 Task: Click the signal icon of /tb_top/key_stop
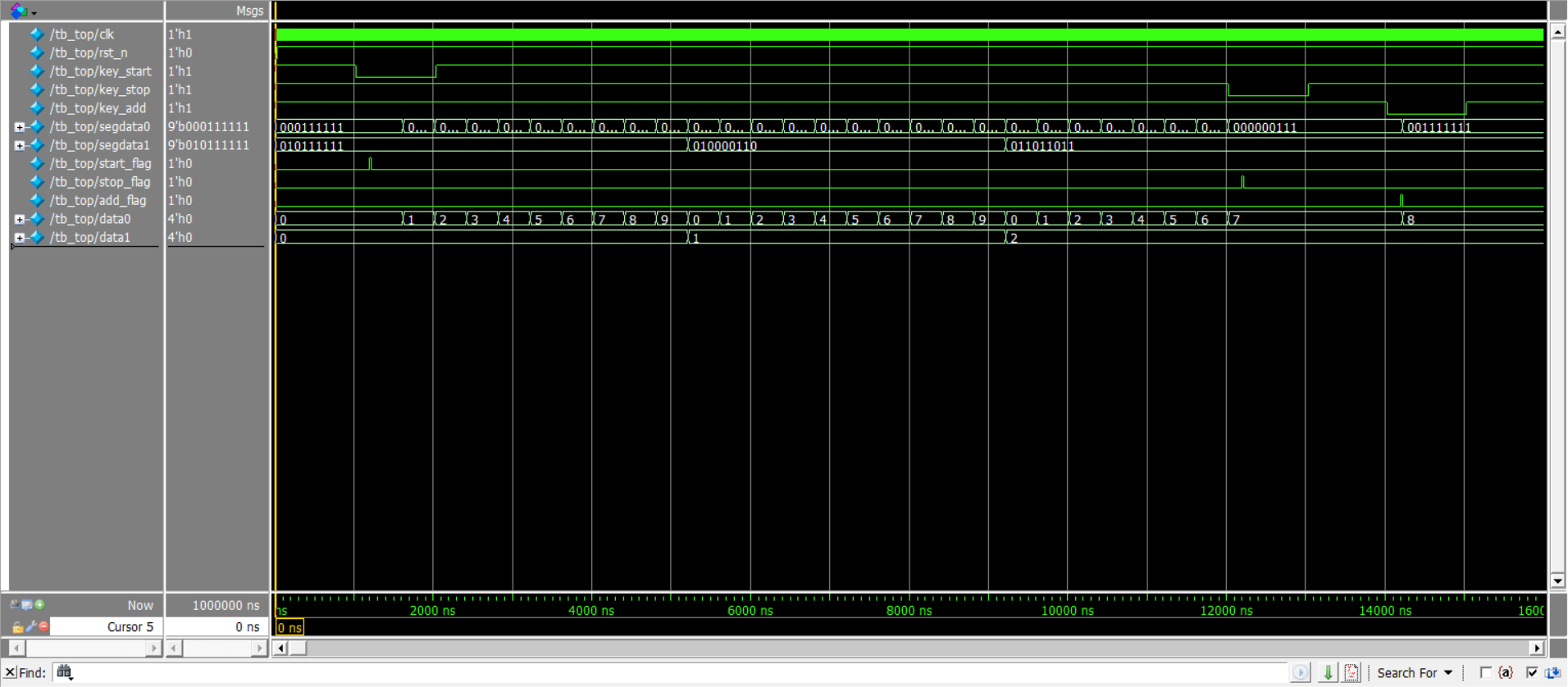coord(37,89)
